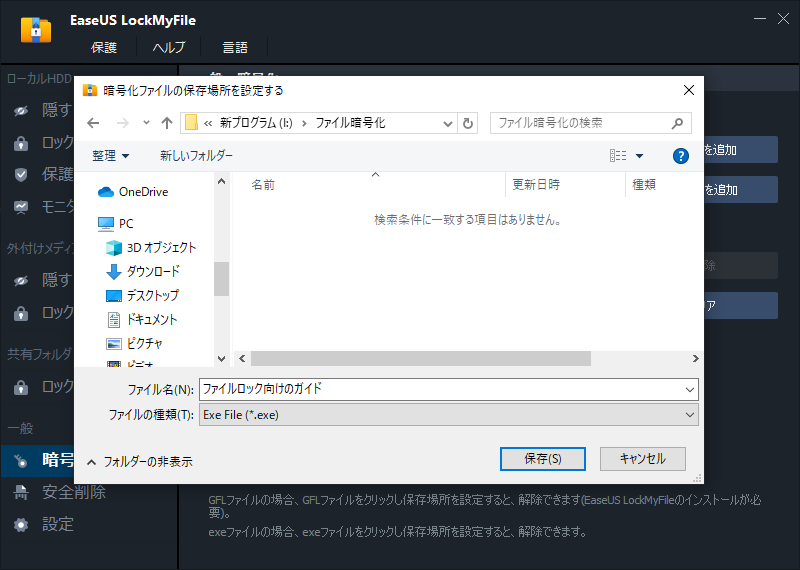Viewport: 800px width, 570px height.
Task: Open ダウンロード folder
Action: (143, 271)
